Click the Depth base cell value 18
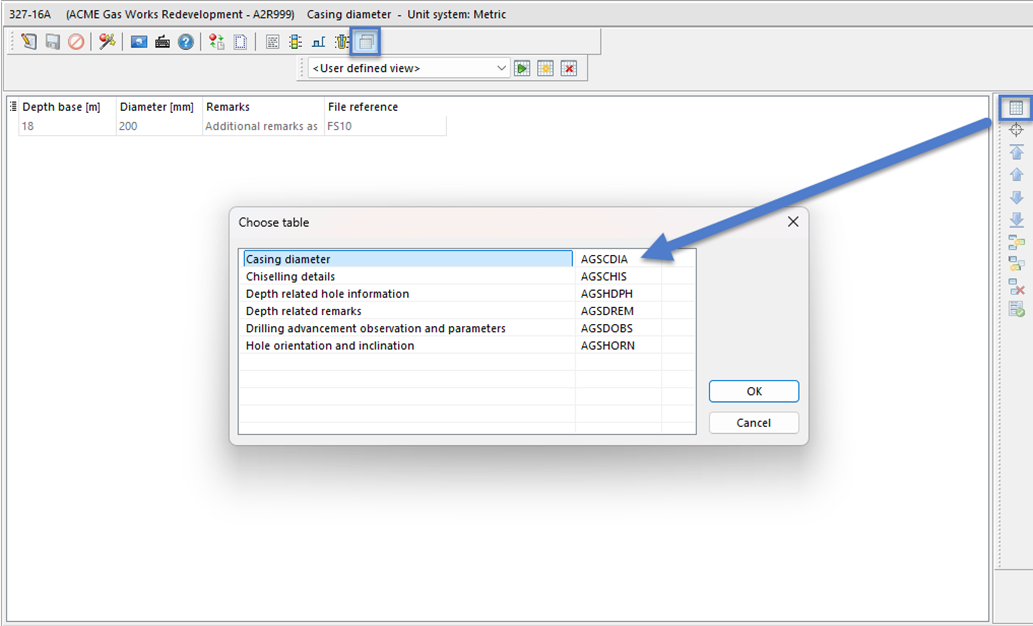1033x626 pixels. 28,127
